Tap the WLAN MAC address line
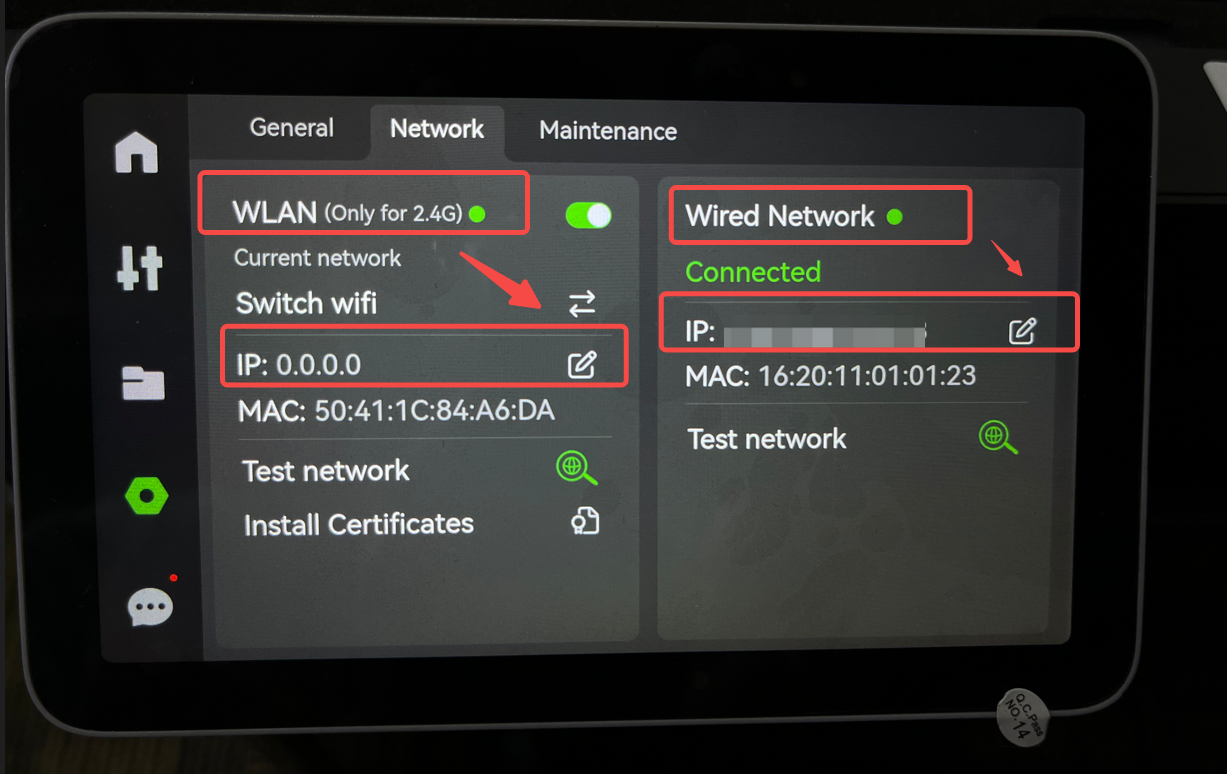 396,411
